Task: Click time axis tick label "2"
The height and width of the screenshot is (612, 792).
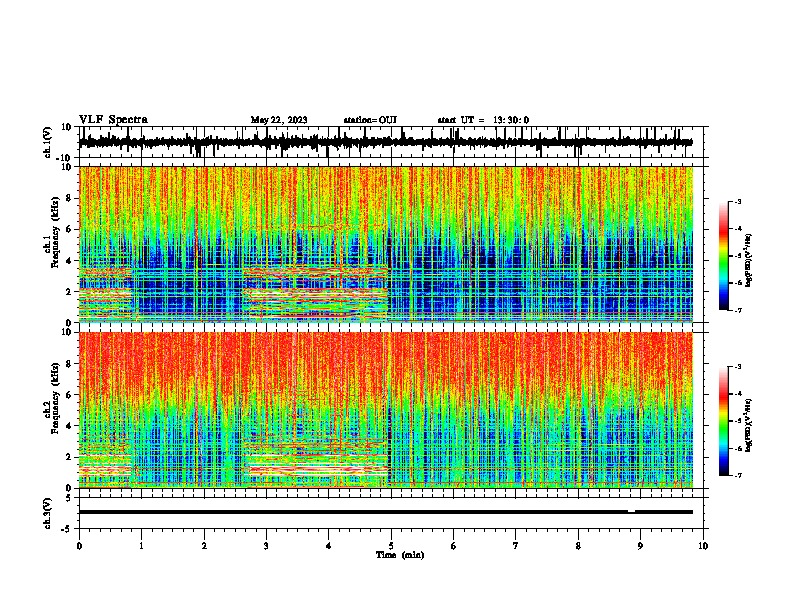Action: (x=204, y=546)
